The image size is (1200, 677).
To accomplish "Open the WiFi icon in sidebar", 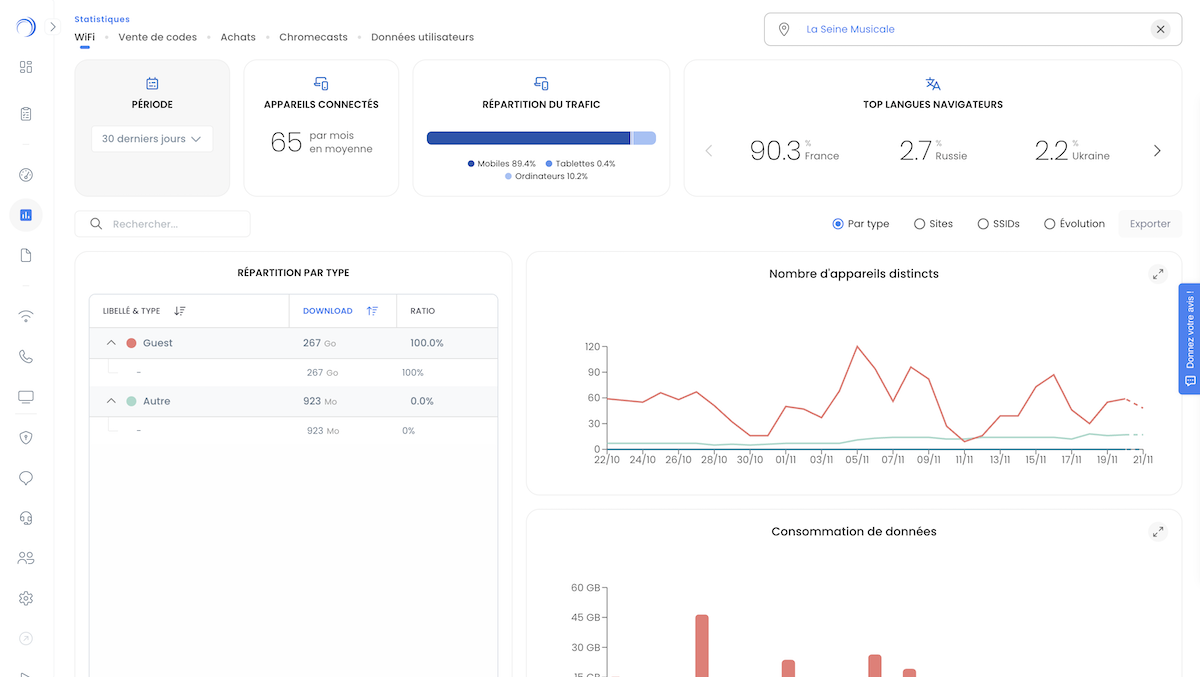I will [x=26, y=317].
